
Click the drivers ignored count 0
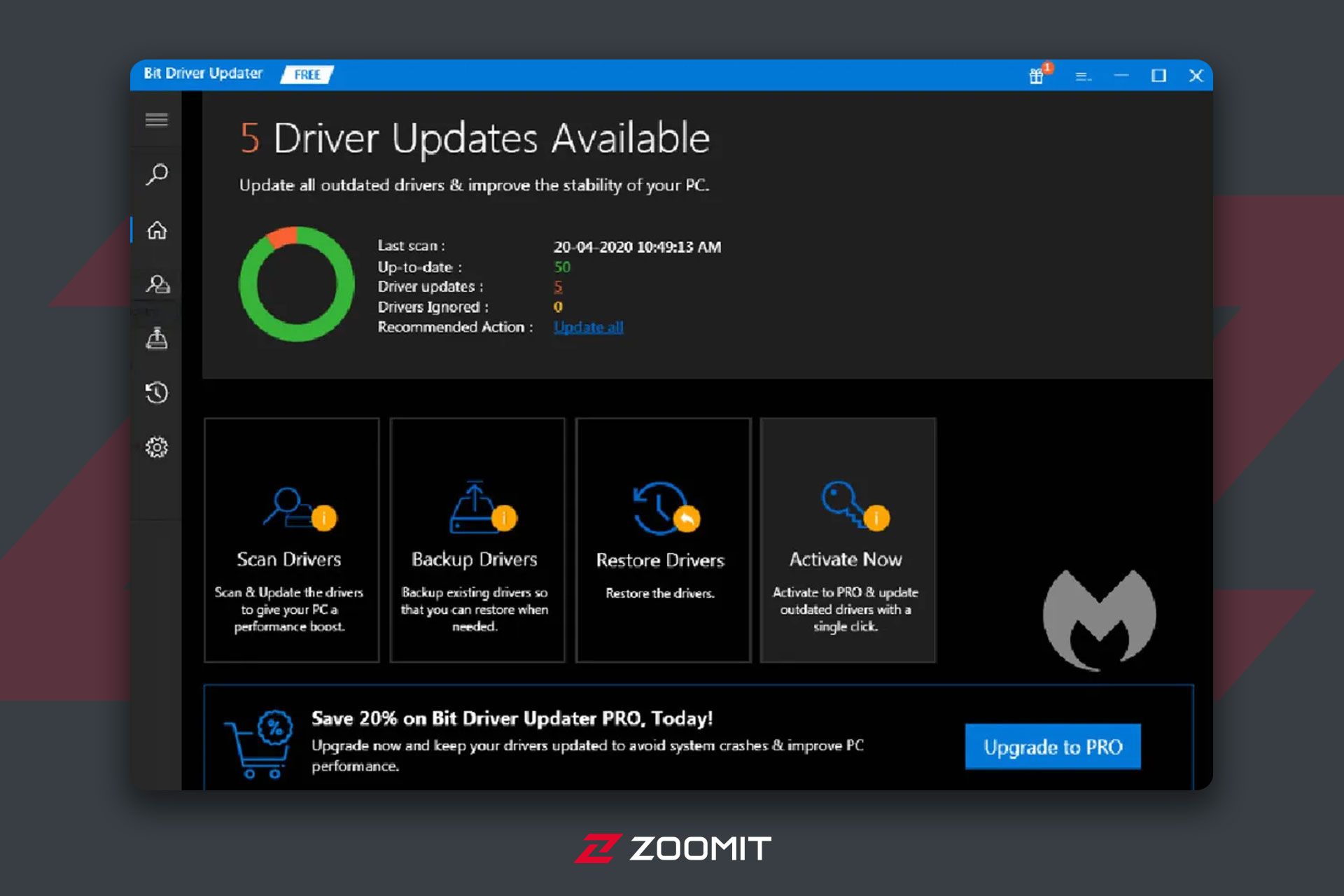click(x=558, y=307)
